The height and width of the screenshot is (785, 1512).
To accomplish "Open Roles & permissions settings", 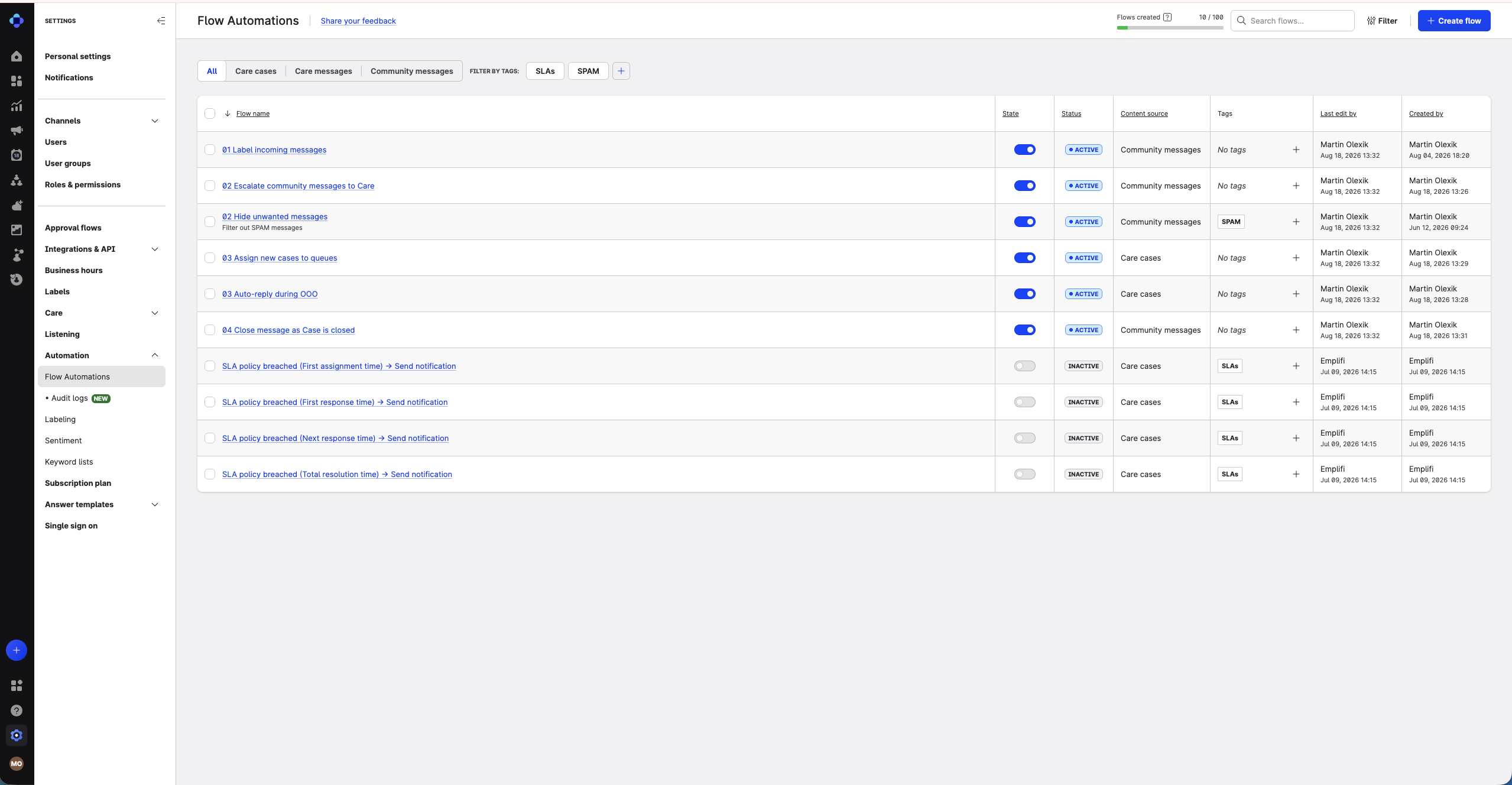I will tap(83, 184).
